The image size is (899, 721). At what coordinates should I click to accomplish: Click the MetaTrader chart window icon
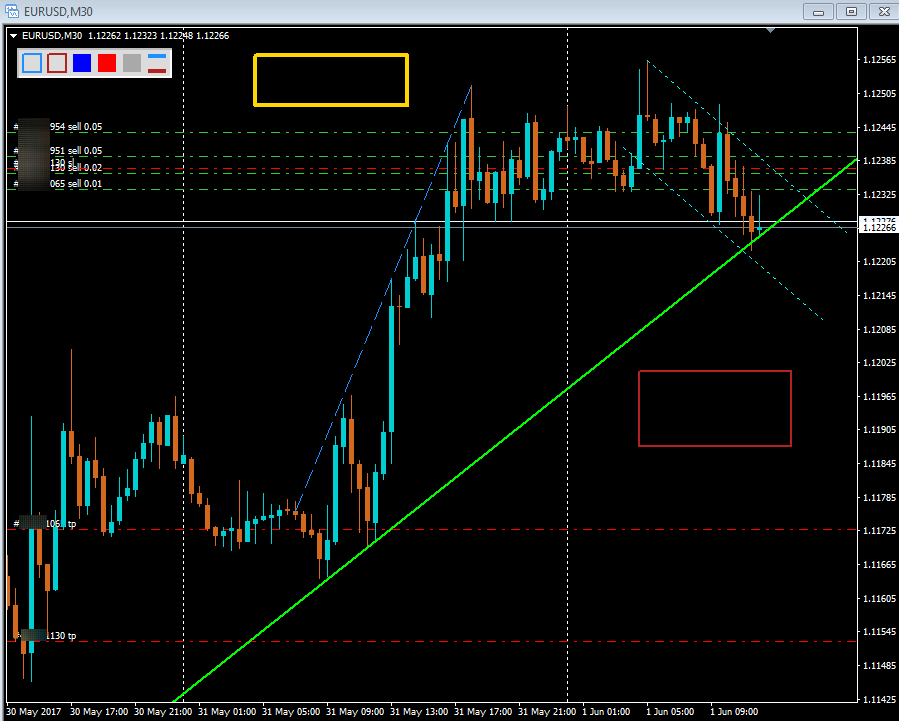point(12,11)
